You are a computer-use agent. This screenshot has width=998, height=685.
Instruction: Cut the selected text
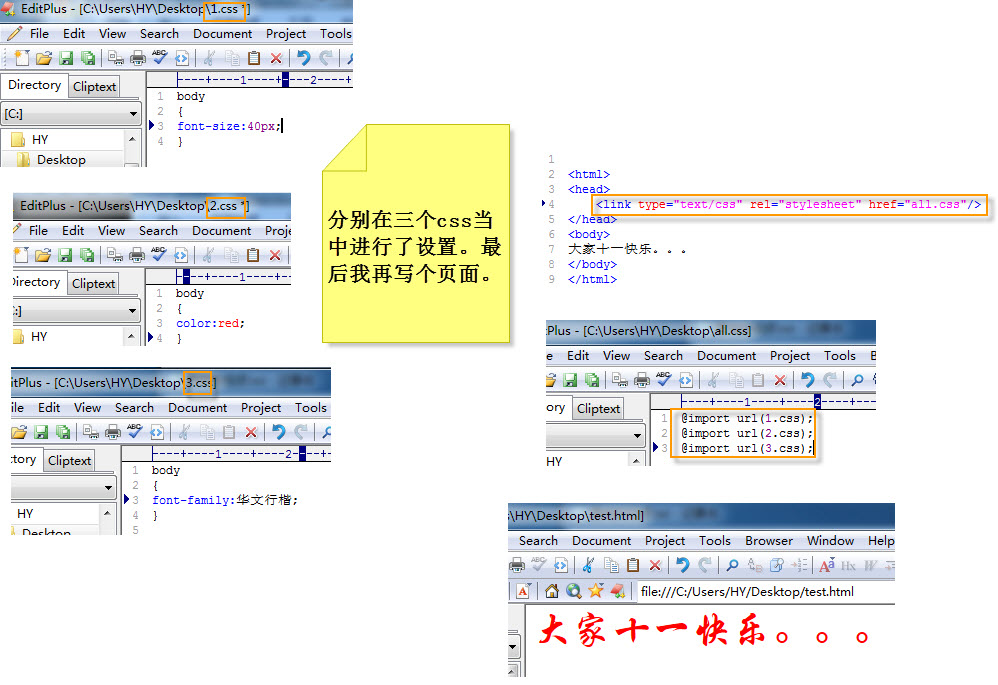pos(212,57)
